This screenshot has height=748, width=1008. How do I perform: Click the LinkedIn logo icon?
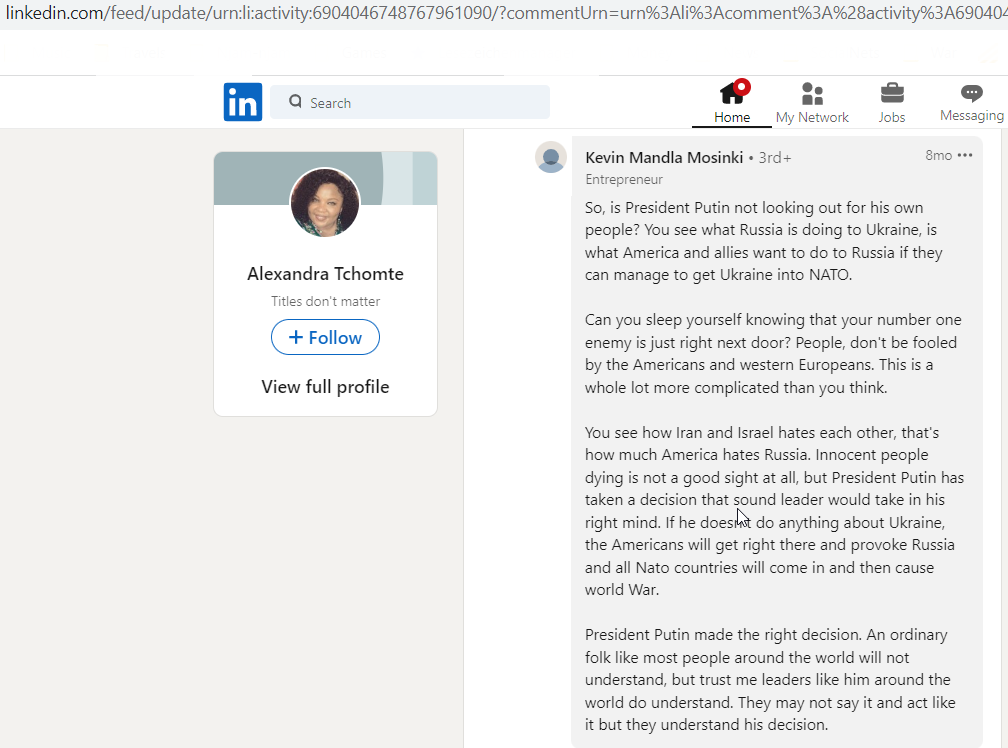[x=243, y=102]
